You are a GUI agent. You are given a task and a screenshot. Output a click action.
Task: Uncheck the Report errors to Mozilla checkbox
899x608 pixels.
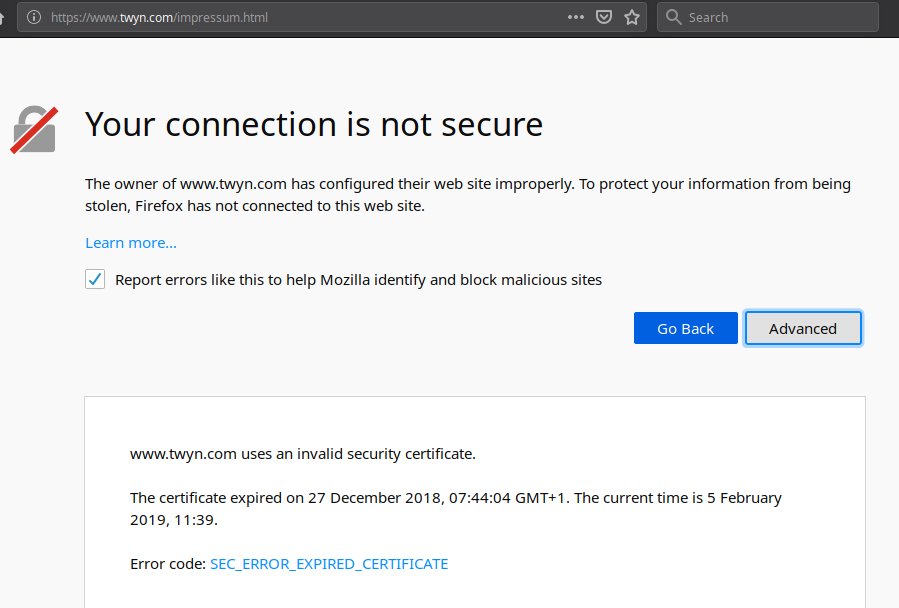(95, 279)
